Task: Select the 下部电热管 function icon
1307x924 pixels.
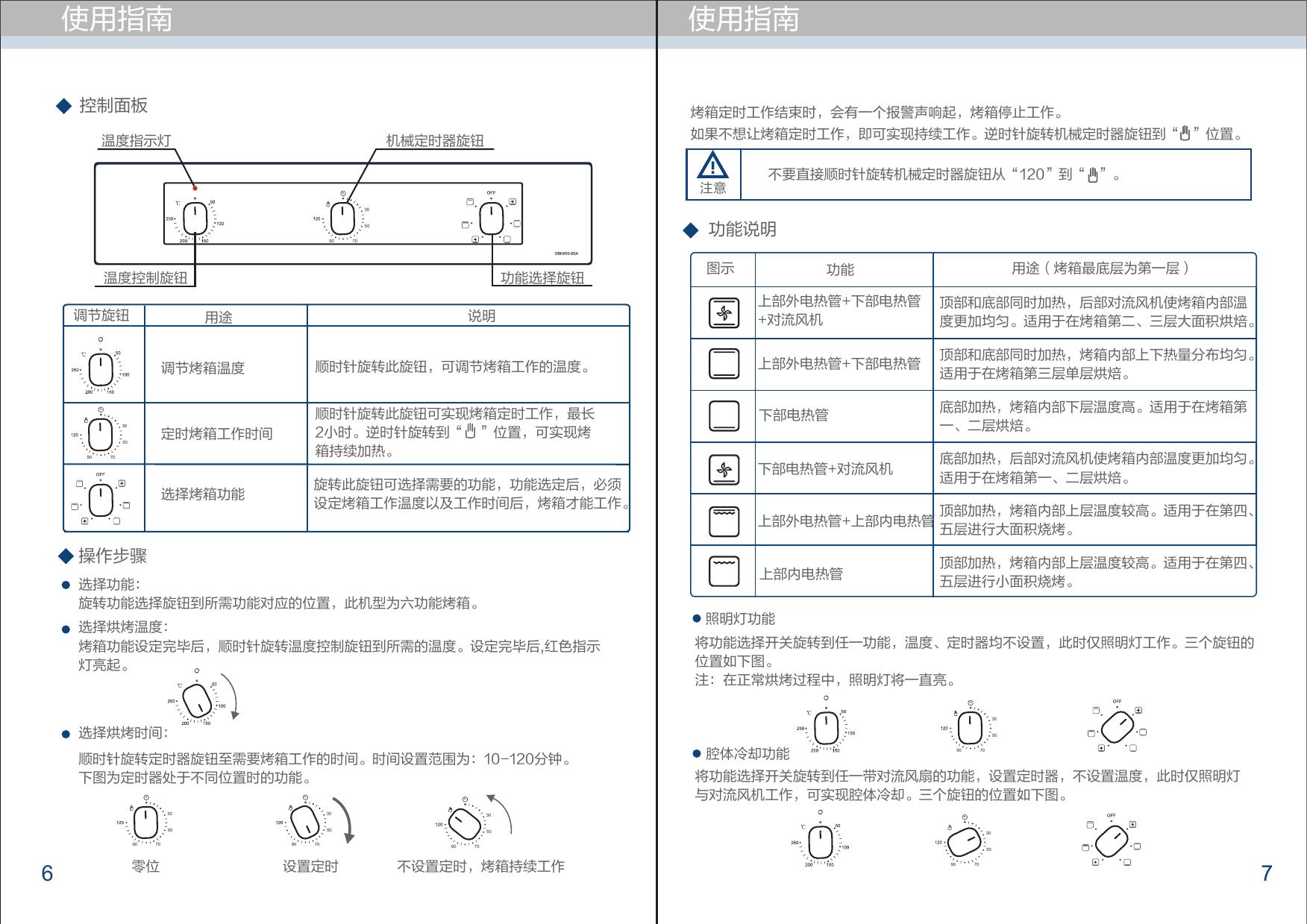Action: tap(724, 416)
